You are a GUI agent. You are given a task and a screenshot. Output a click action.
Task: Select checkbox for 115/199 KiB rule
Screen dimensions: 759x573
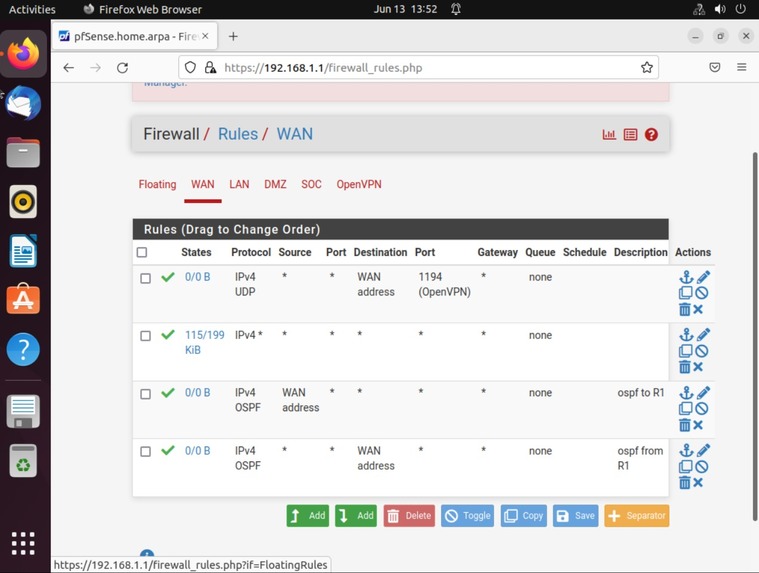[145, 336]
